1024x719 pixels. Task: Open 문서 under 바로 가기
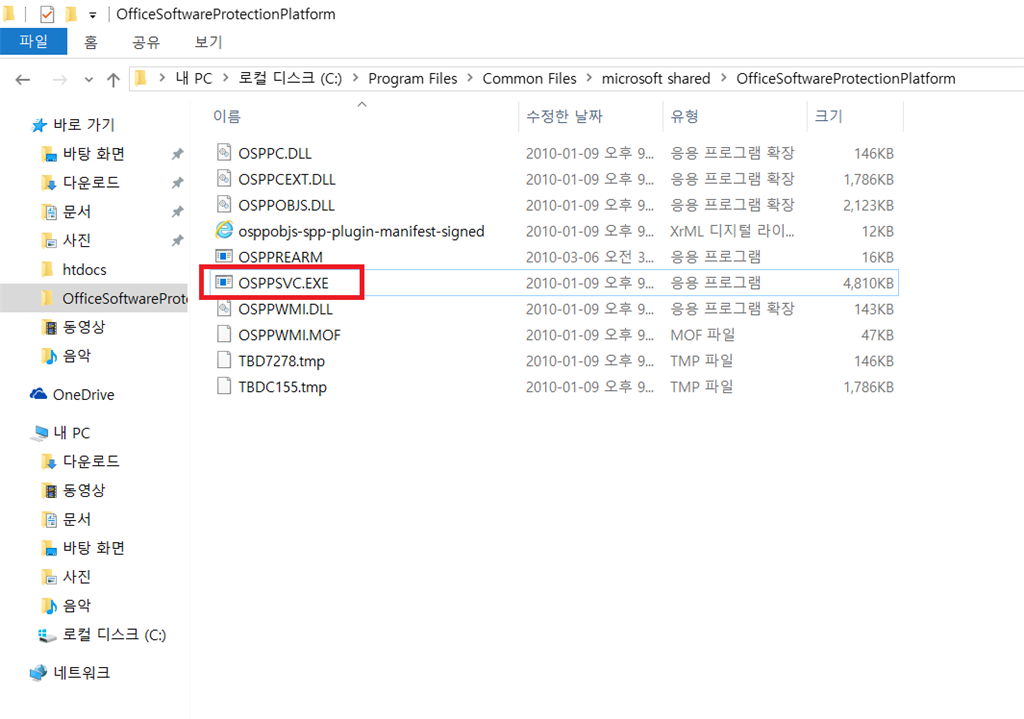(76, 212)
